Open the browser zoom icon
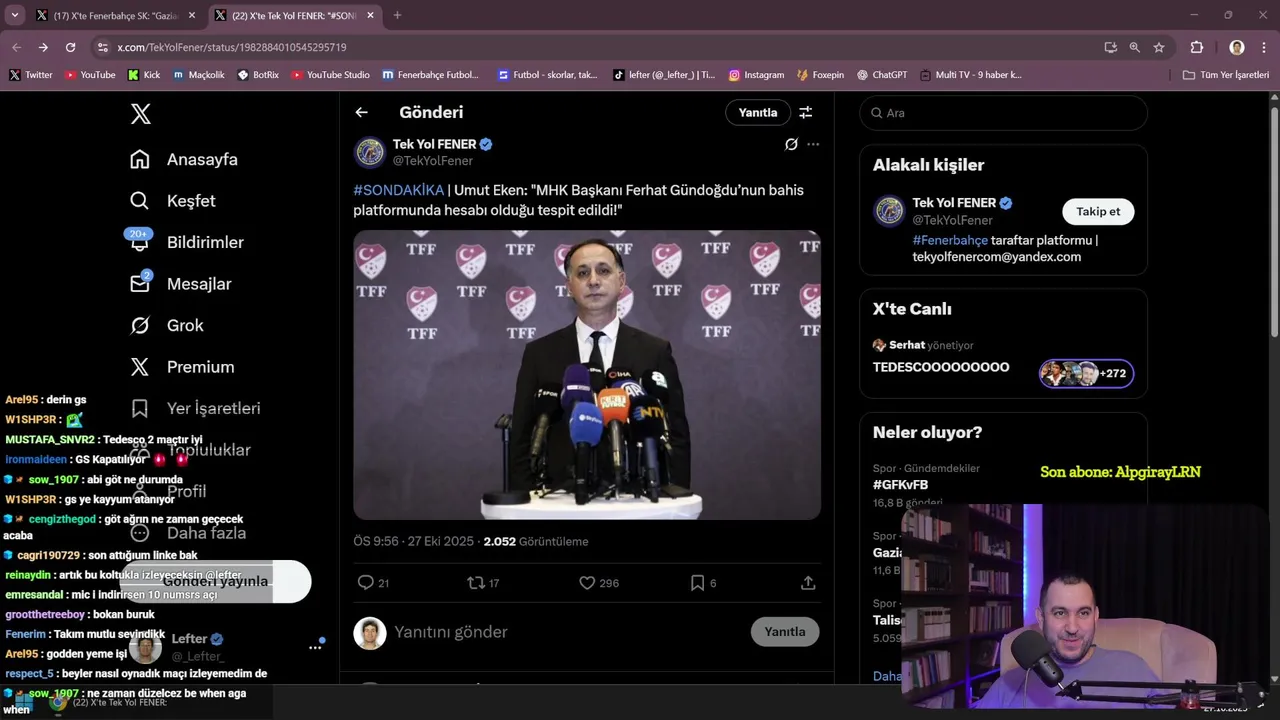The width and height of the screenshot is (1280, 720). [x=1135, y=47]
